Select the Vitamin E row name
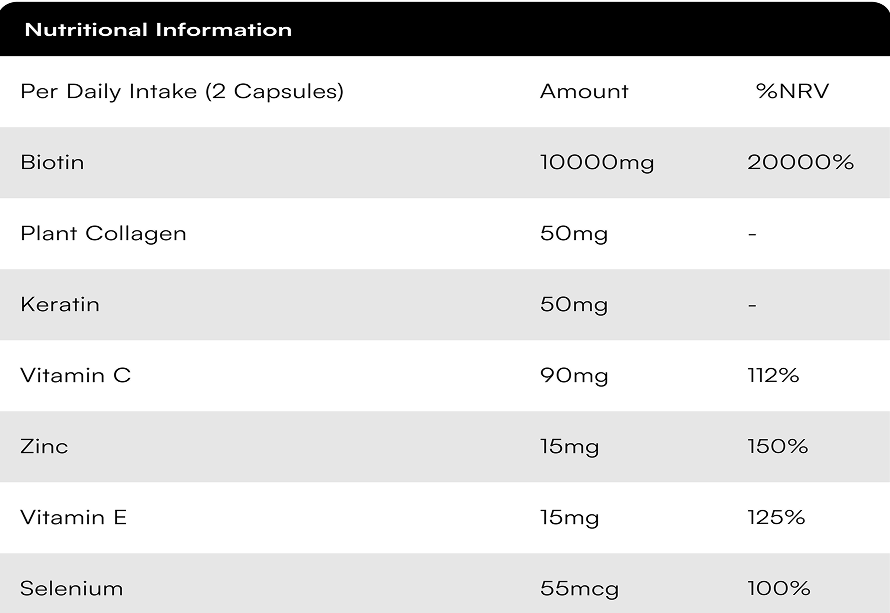The image size is (890, 613). 73,518
